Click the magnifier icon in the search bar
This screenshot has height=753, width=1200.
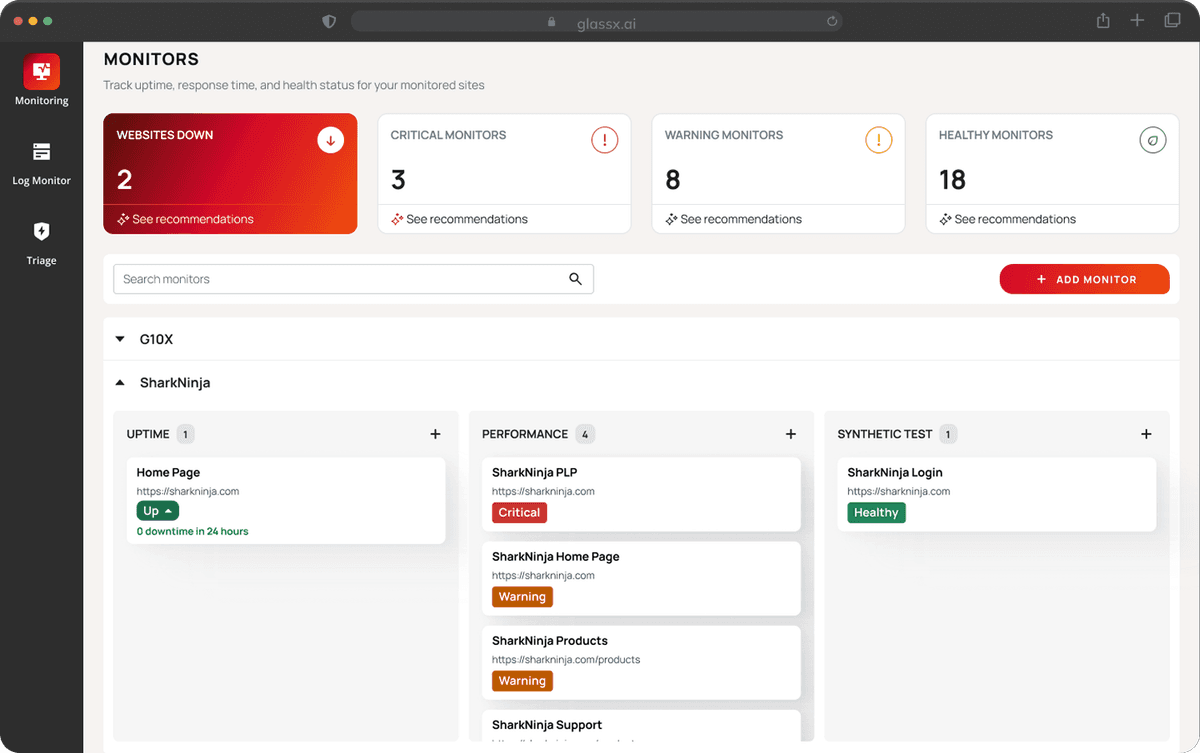pyautogui.click(x=575, y=279)
